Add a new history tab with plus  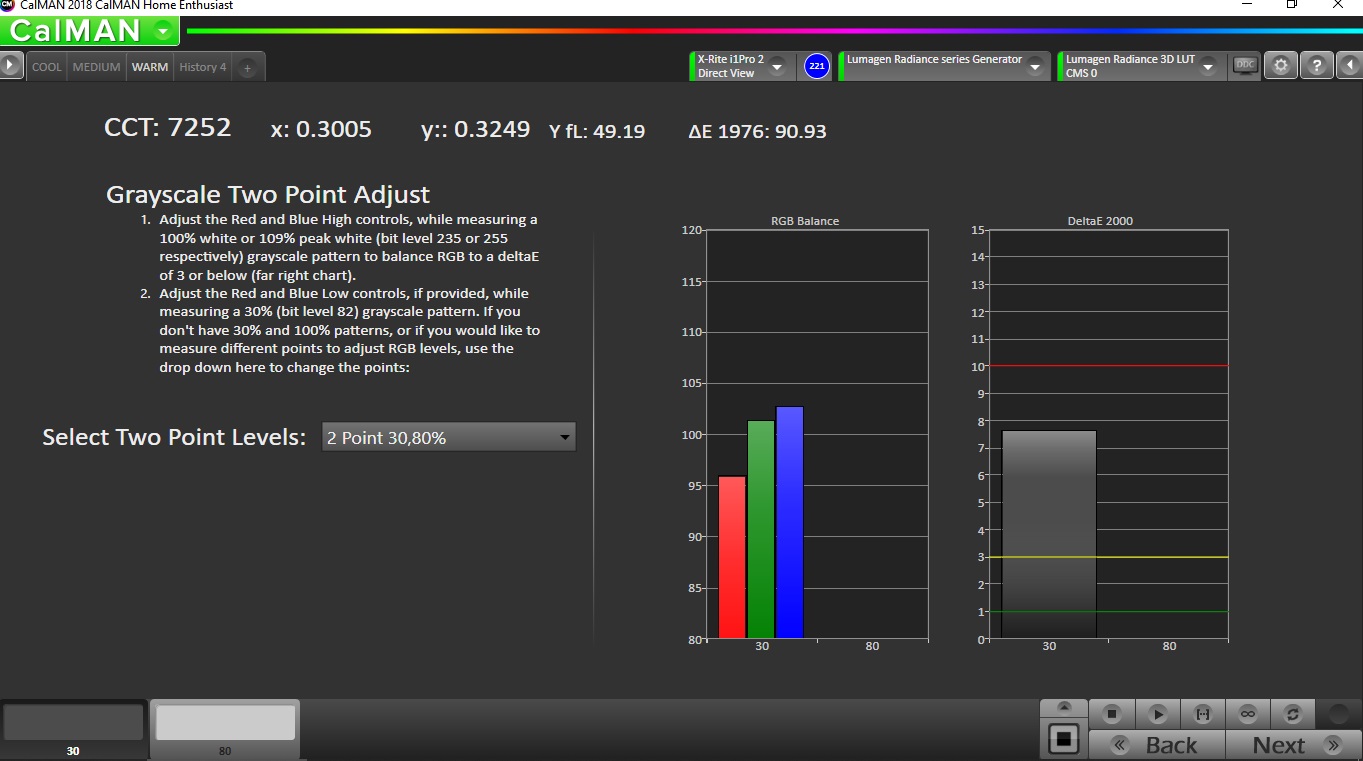[248, 68]
